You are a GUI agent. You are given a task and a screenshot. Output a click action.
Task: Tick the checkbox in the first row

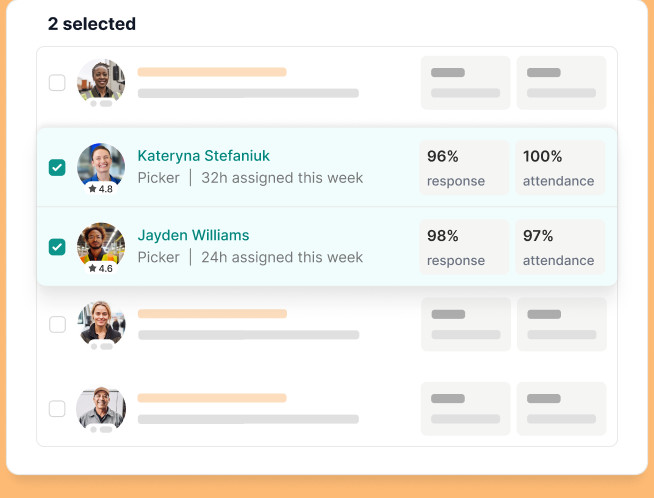57,83
